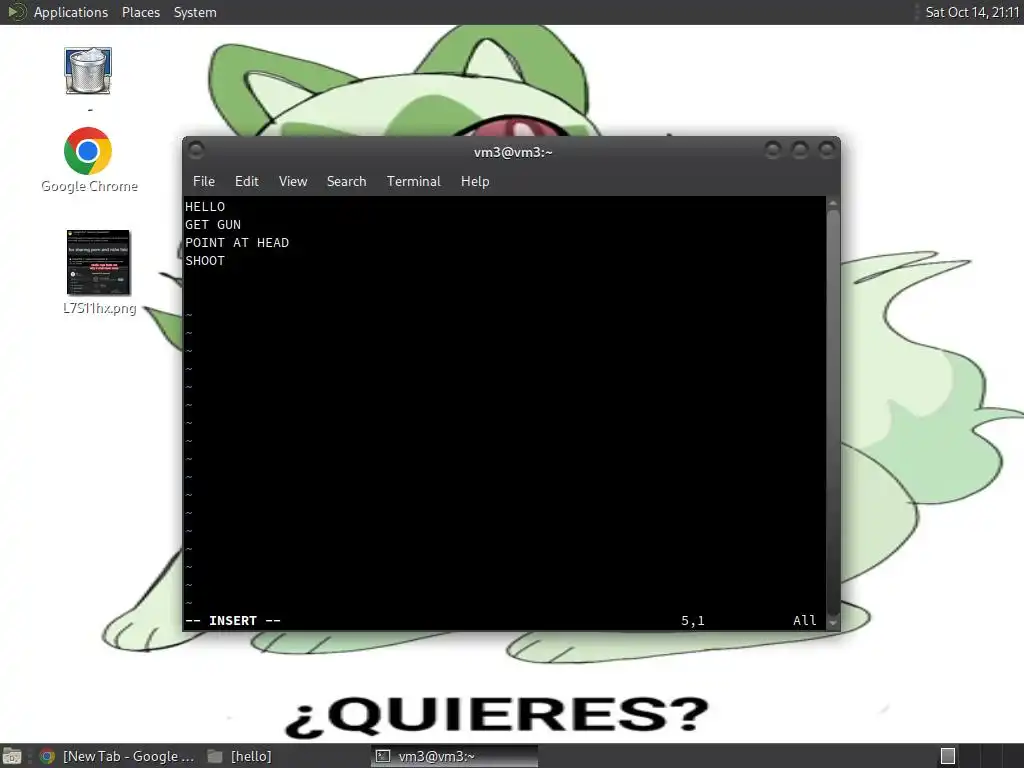Image resolution: width=1024 pixels, height=768 pixels.
Task: Click the scrollbar up arrow in terminal
Action: point(833,204)
